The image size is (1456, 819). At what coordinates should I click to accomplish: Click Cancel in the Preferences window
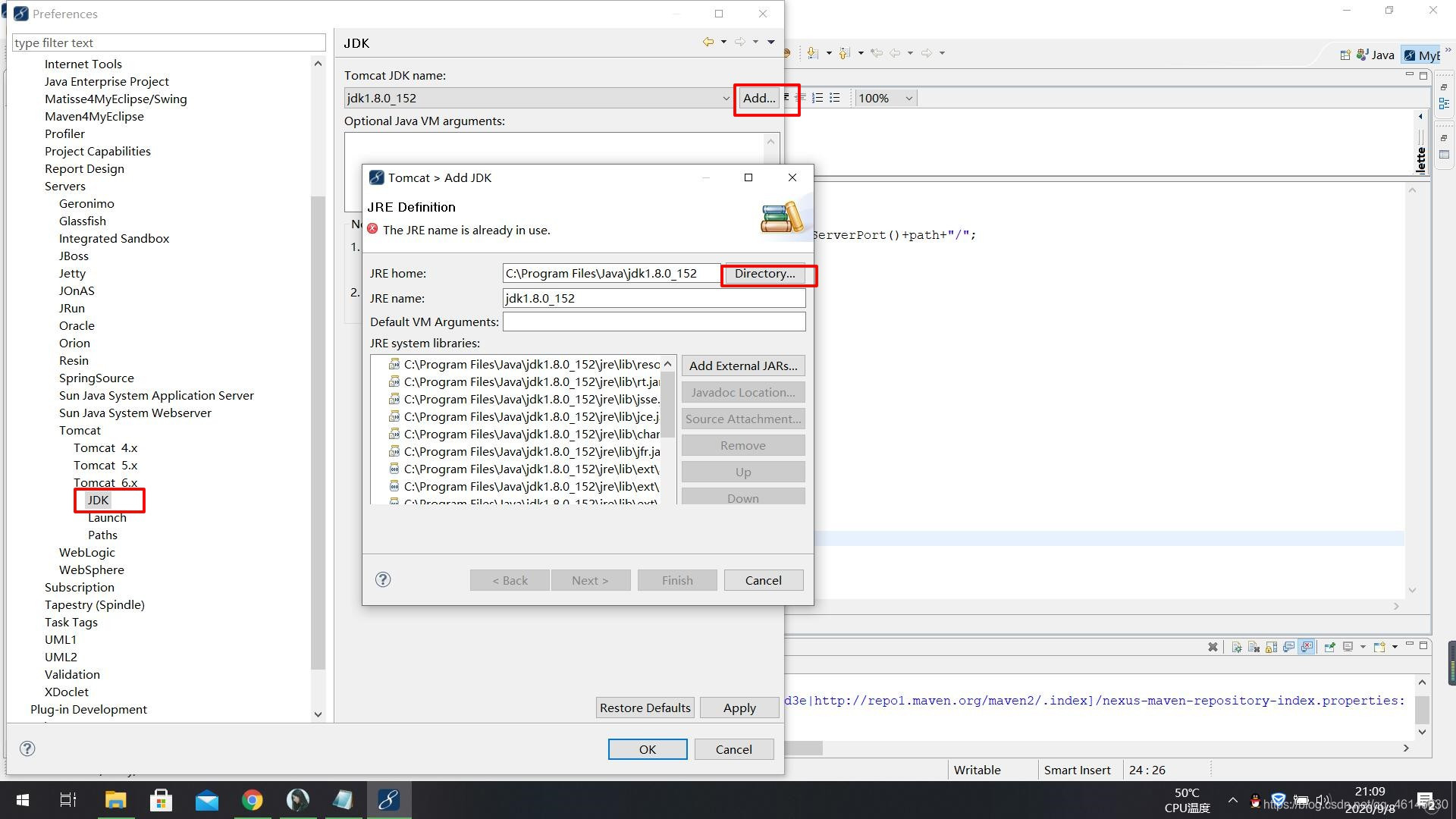[734, 749]
